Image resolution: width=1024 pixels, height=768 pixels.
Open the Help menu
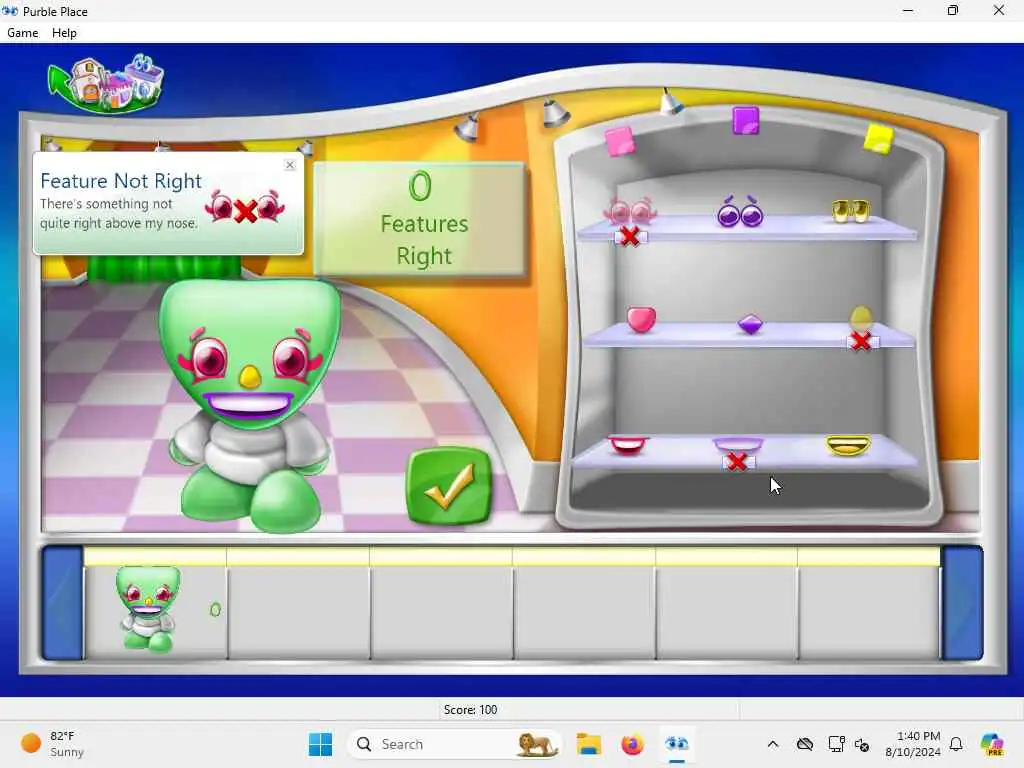(x=64, y=33)
